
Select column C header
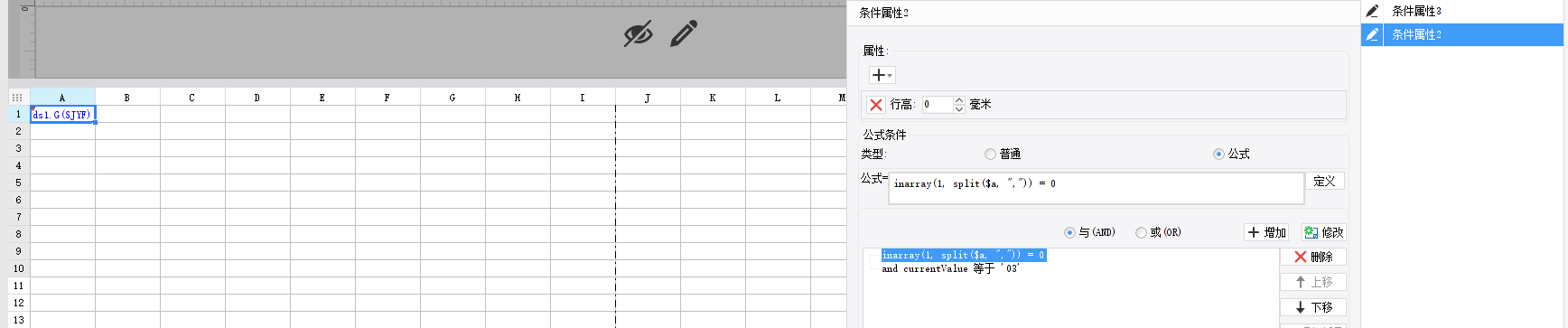192,98
